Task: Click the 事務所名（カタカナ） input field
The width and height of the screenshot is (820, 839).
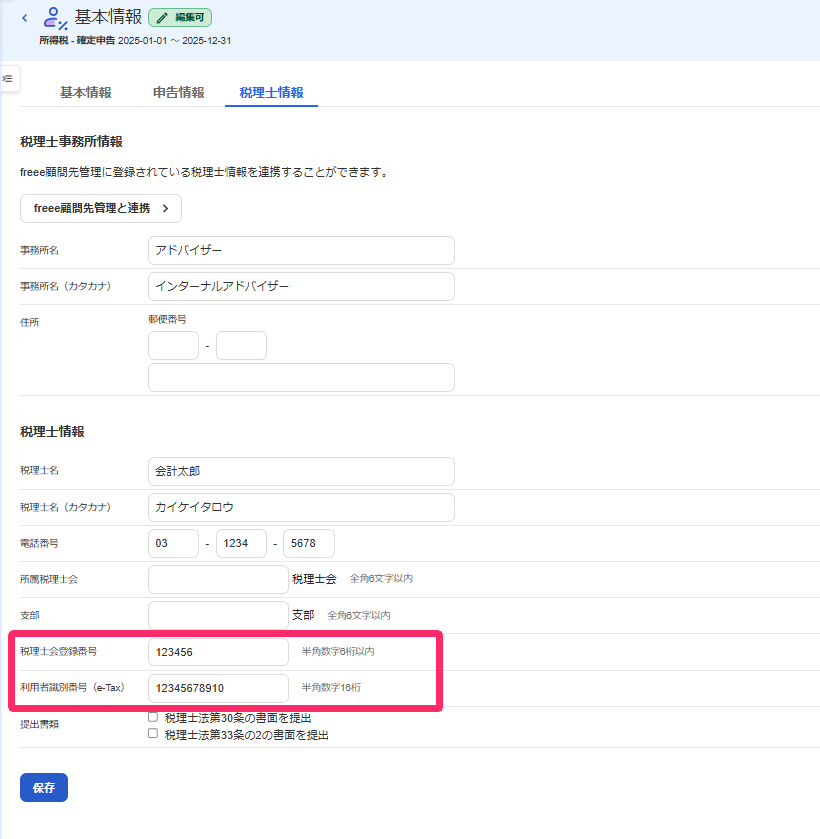Action: coord(301,286)
